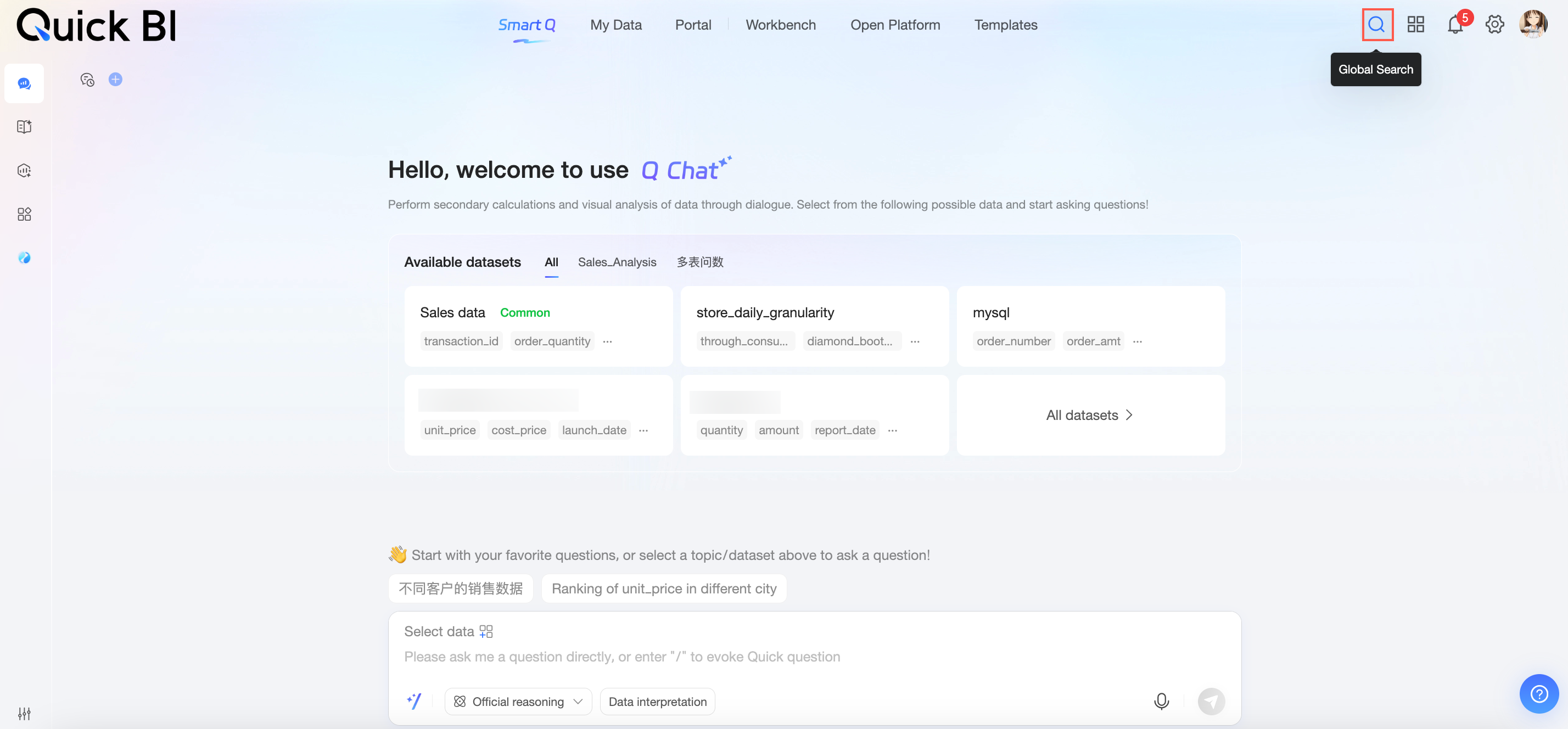Click the microphone voice input icon

(1161, 701)
